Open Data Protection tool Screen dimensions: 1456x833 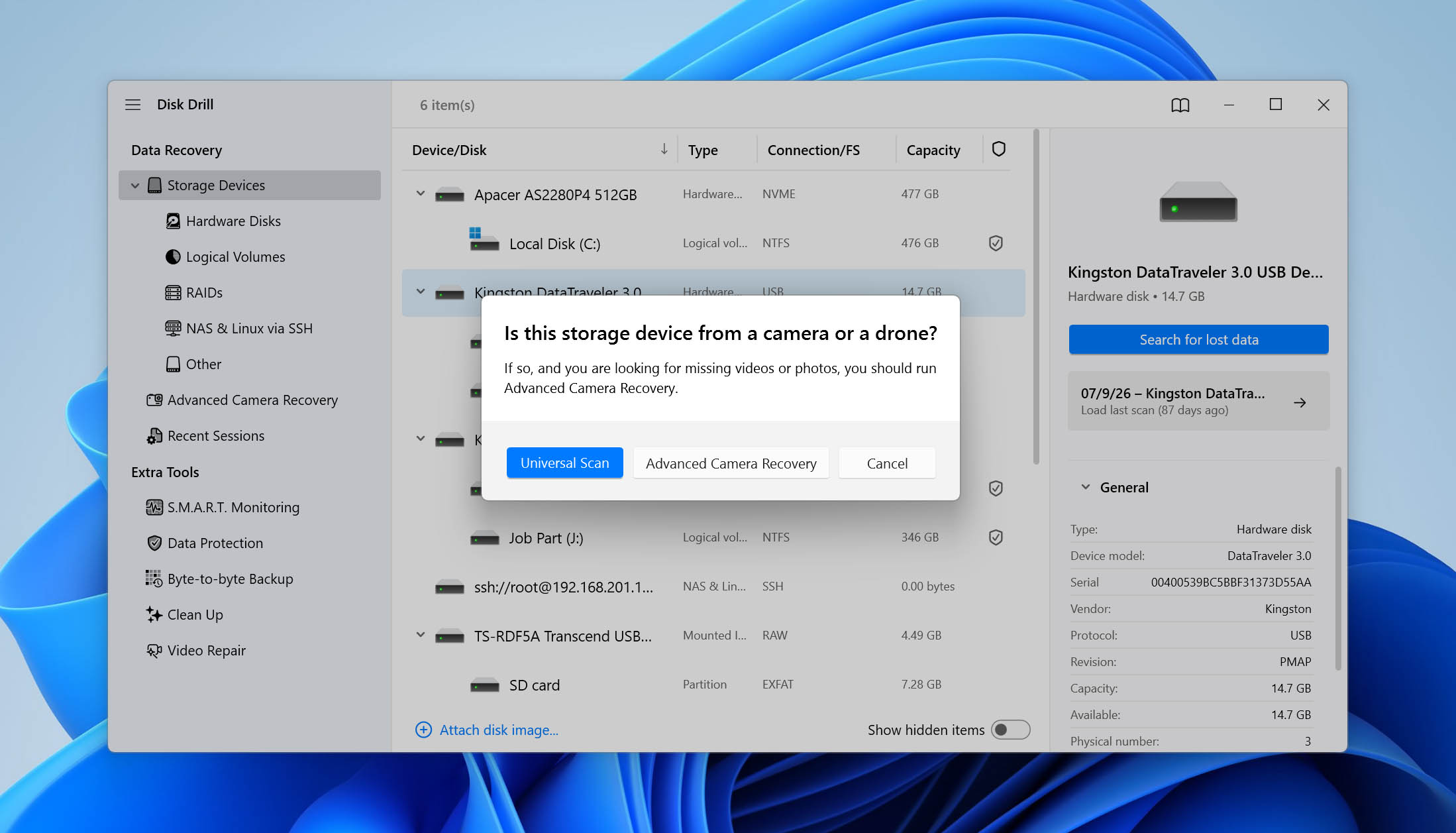click(215, 543)
